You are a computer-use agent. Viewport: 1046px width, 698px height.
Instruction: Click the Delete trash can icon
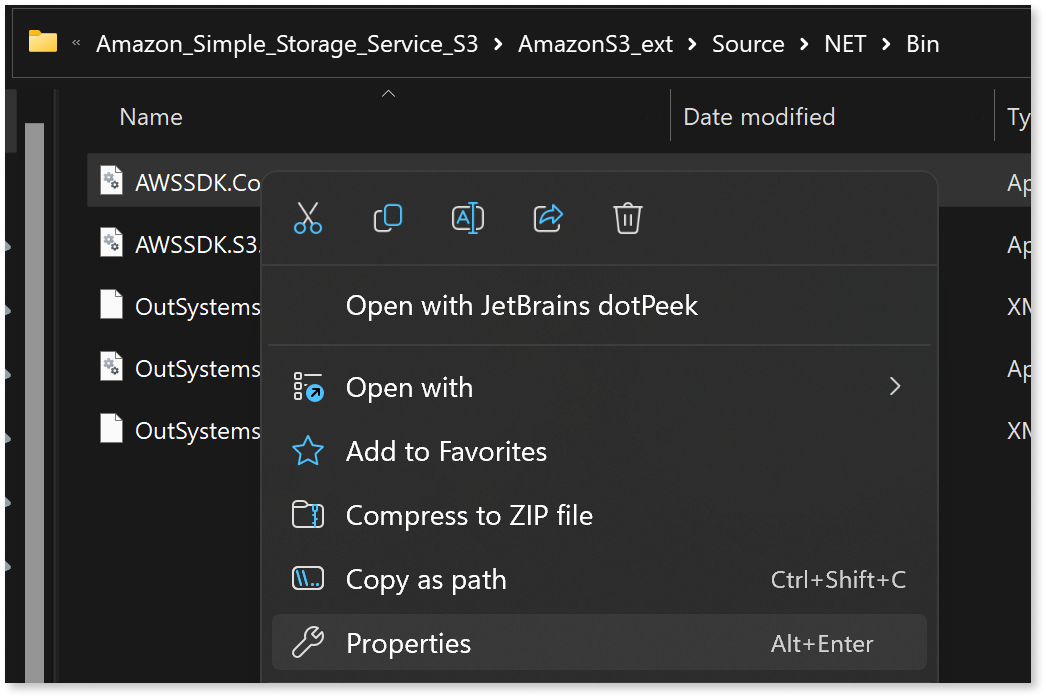[628, 218]
